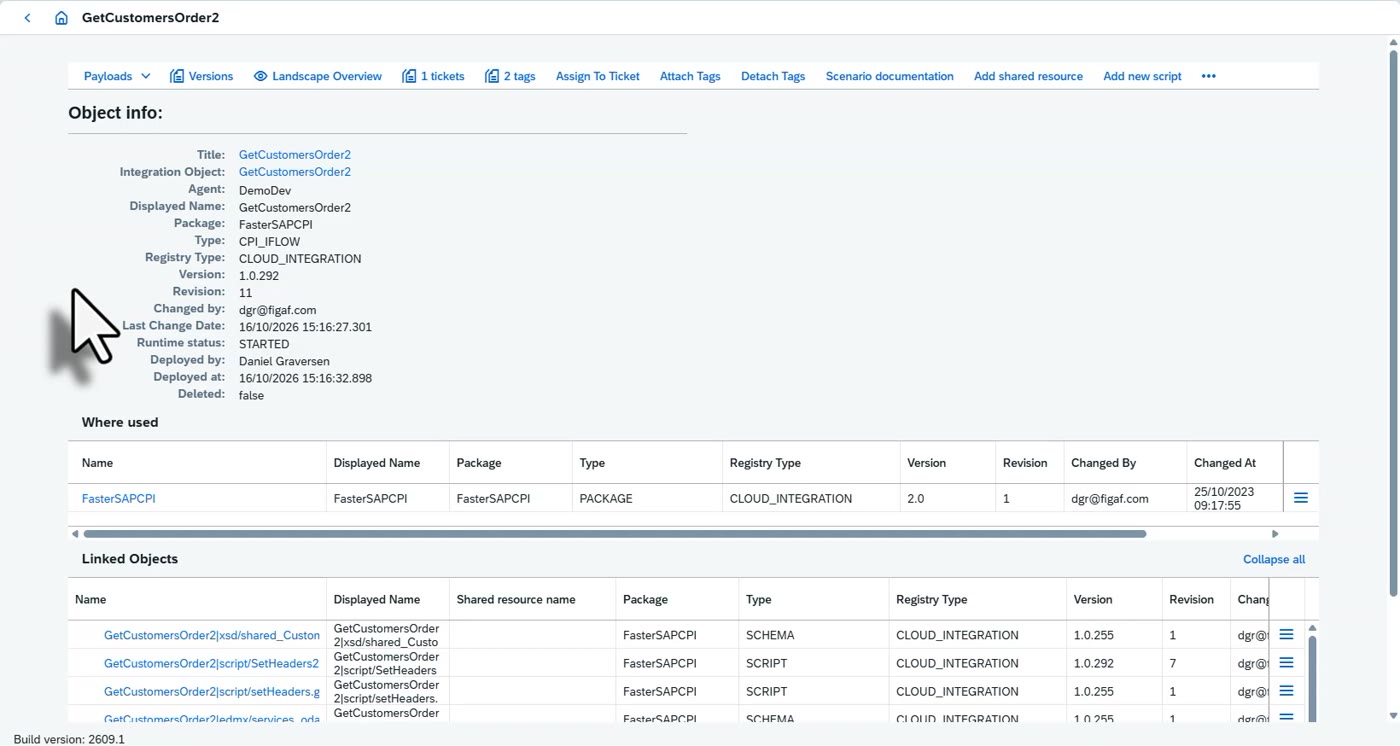Click Add shared resource
The image size is (1400, 746).
tap(1028, 76)
